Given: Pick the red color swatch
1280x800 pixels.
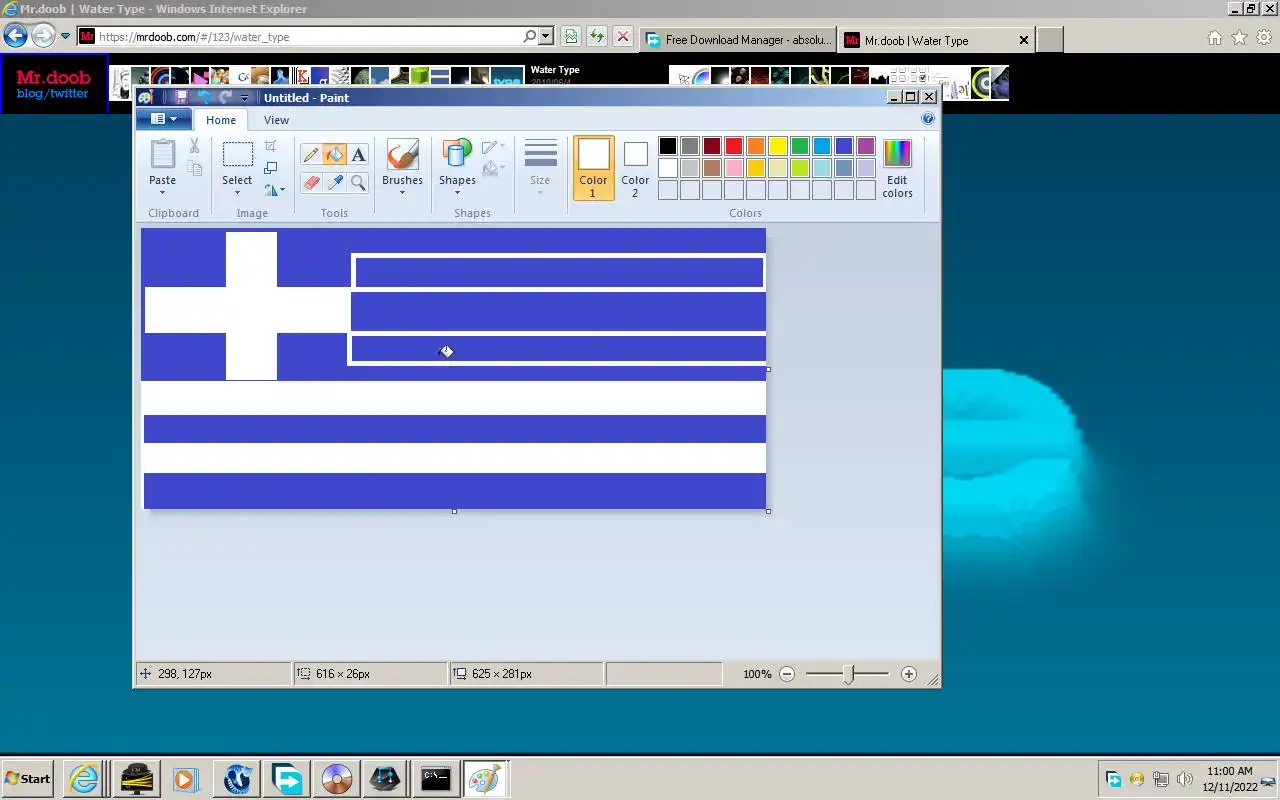Looking at the screenshot, I should pos(734,146).
